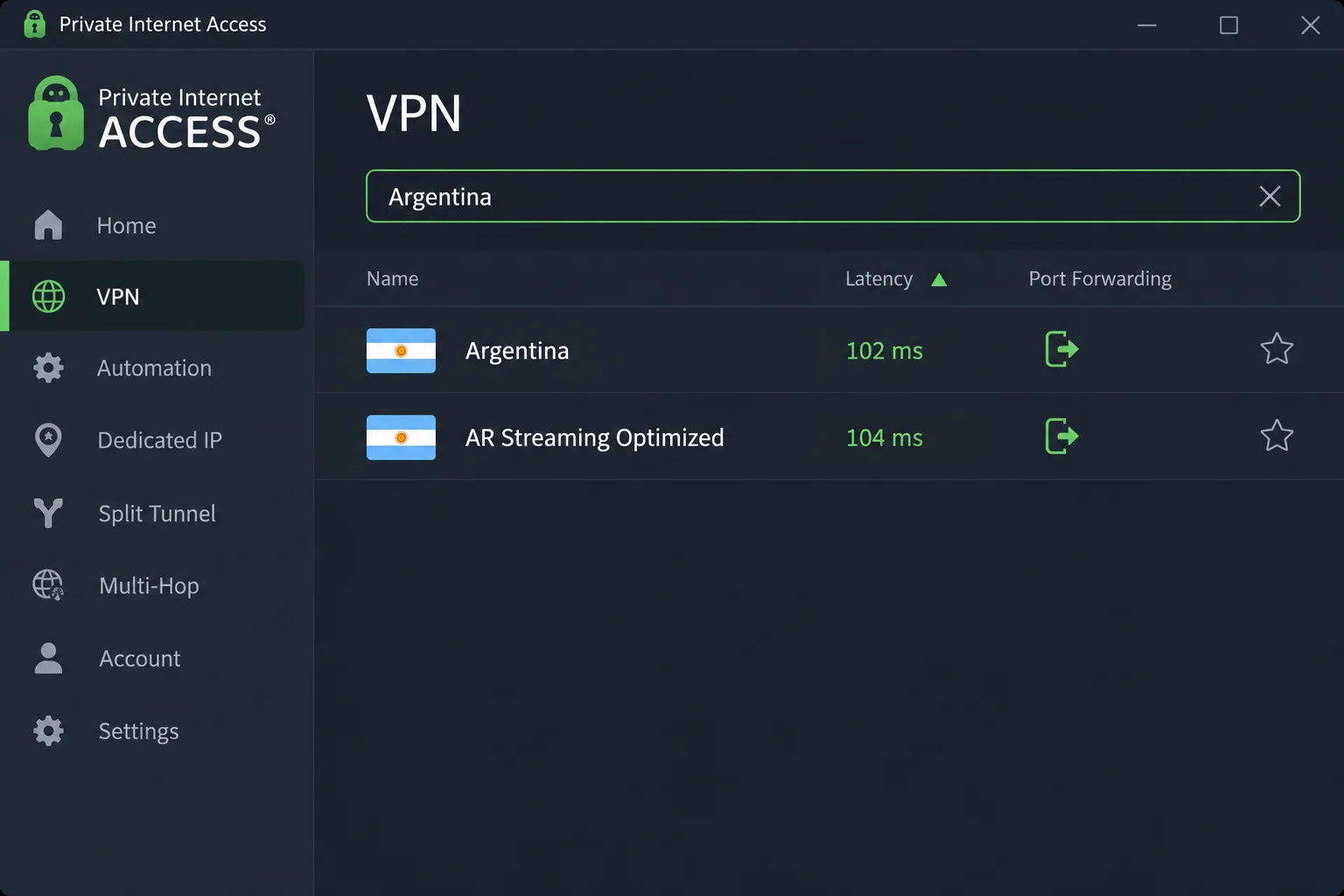Click the Split Tunnel fork icon

[x=48, y=513]
